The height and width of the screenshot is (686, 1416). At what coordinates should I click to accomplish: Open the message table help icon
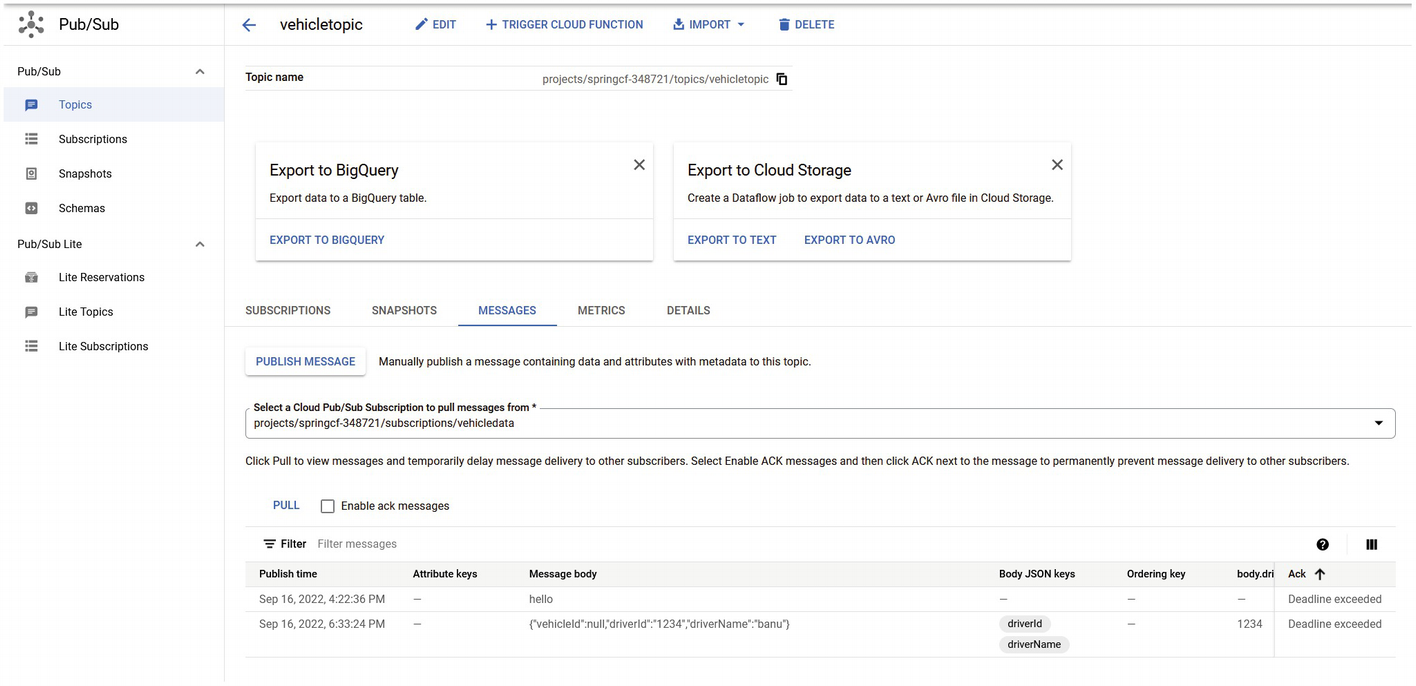pos(1322,545)
